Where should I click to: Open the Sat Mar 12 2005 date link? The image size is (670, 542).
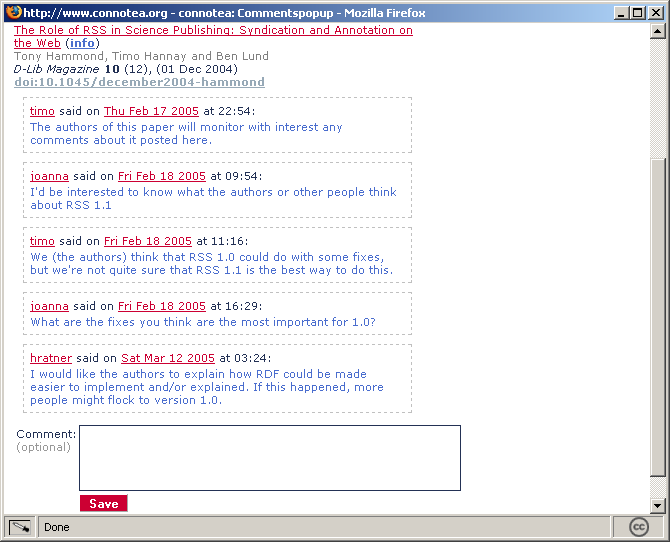click(x=168, y=358)
